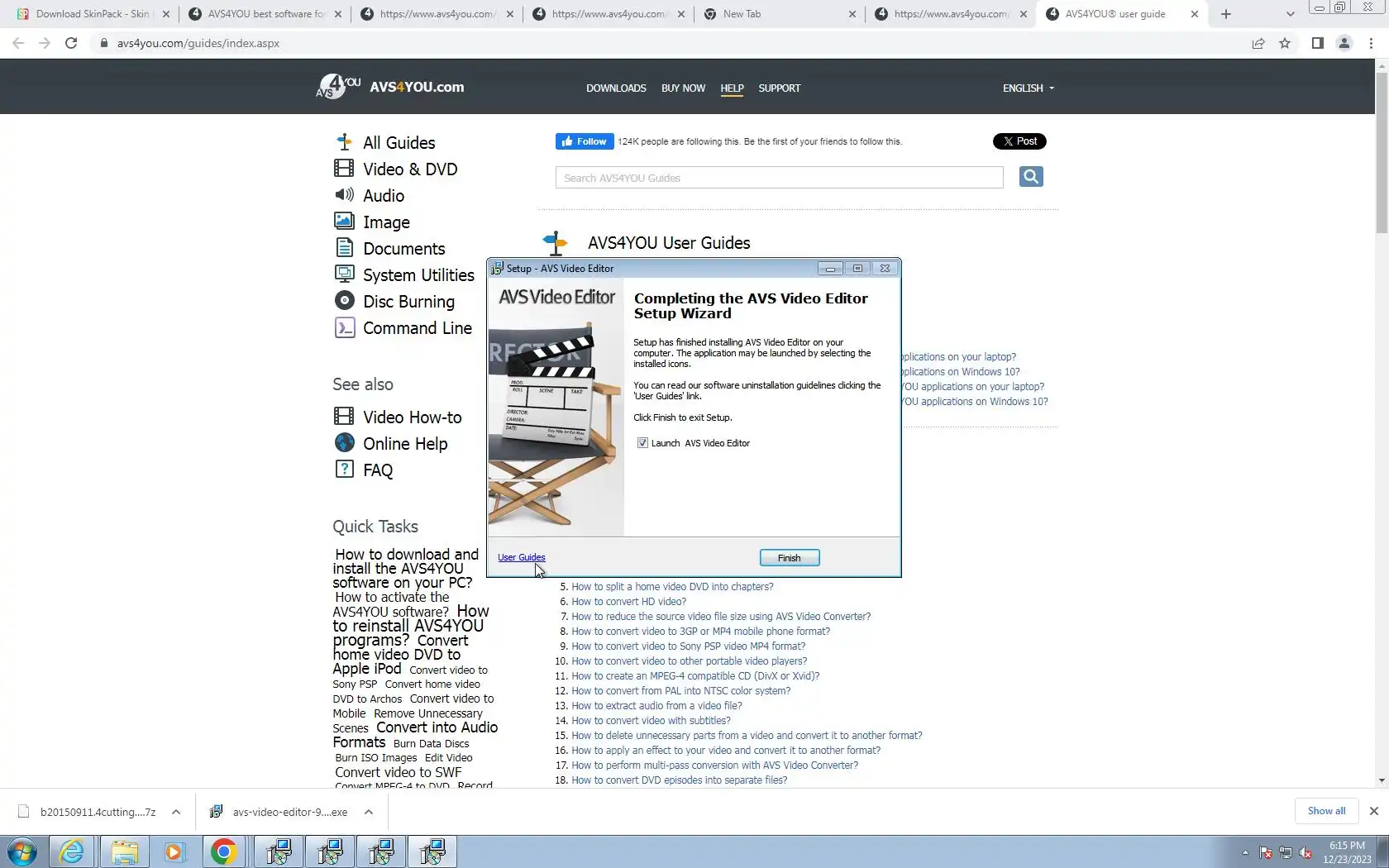Screen dimensions: 1389x868
Task: Open the 'Burn ISO Images' quick task
Action: pos(375,757)
